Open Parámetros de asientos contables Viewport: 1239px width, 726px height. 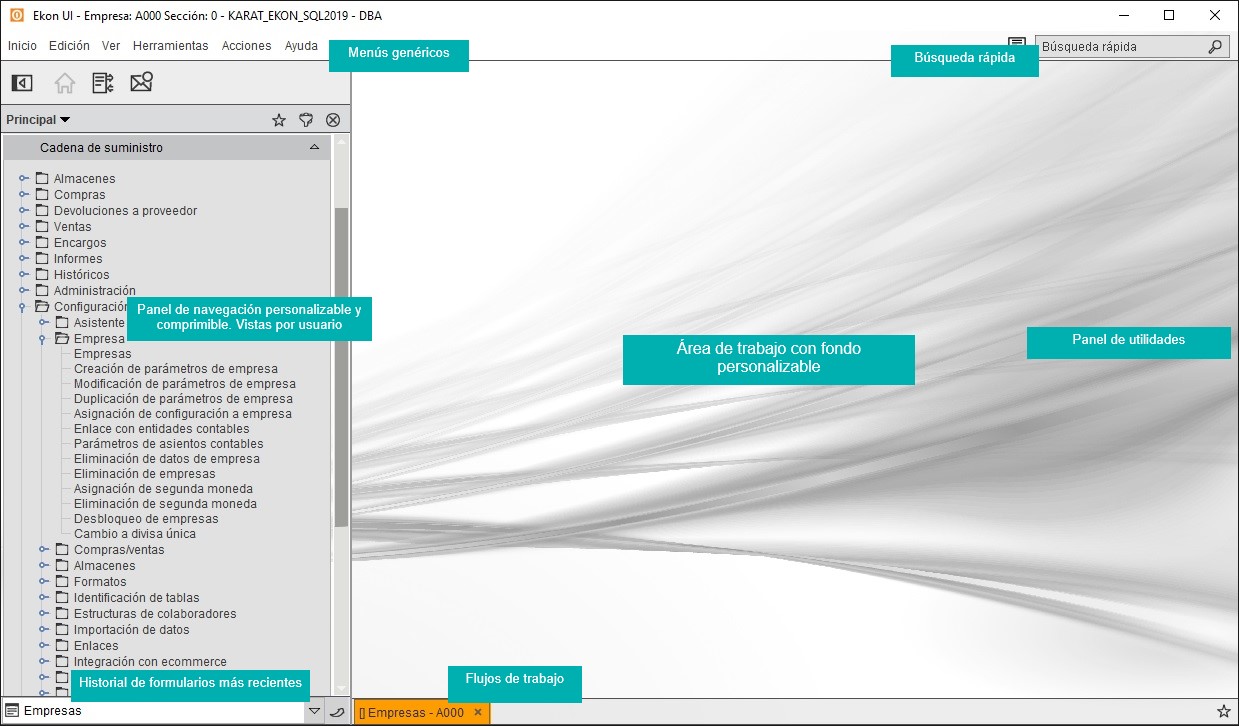tap(168, 444)
